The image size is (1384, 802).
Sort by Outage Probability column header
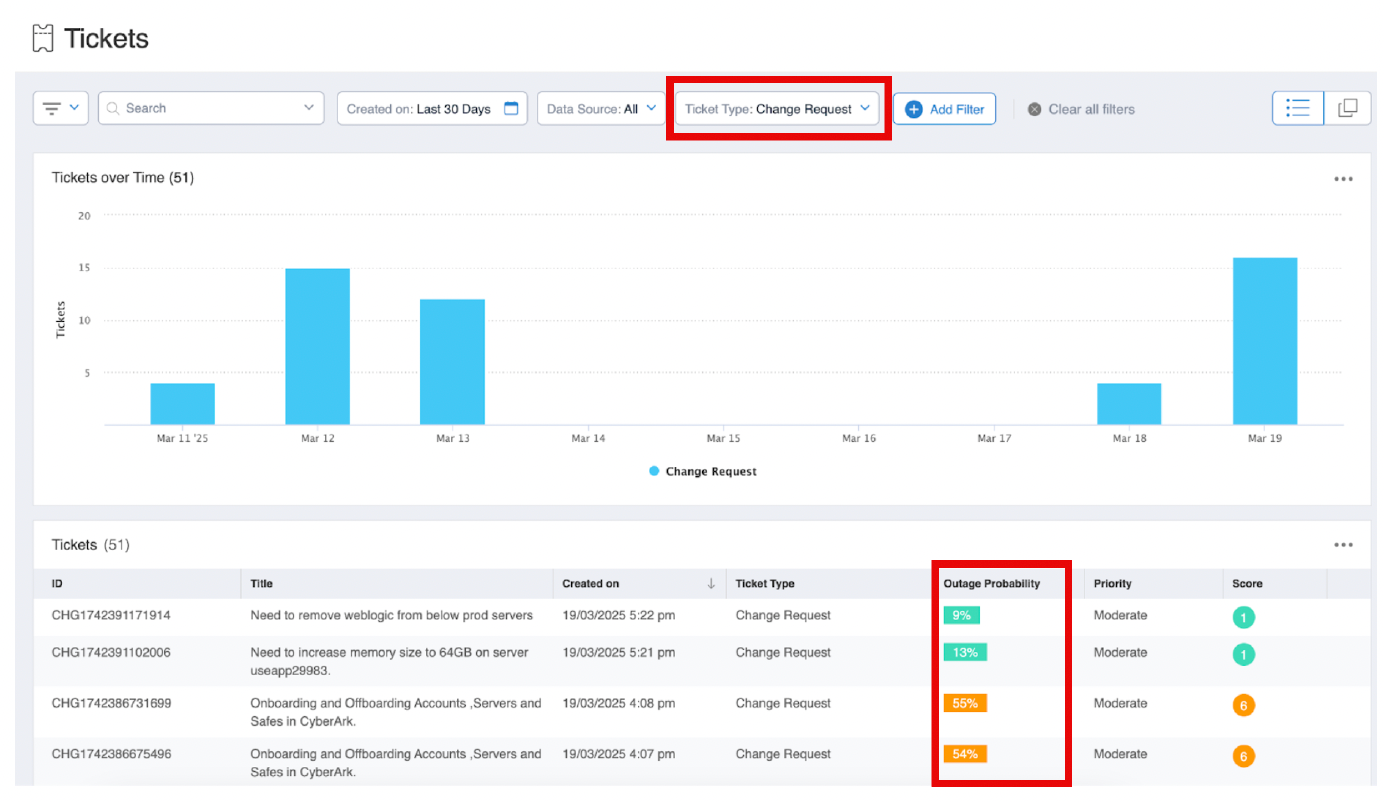(991, 583)
